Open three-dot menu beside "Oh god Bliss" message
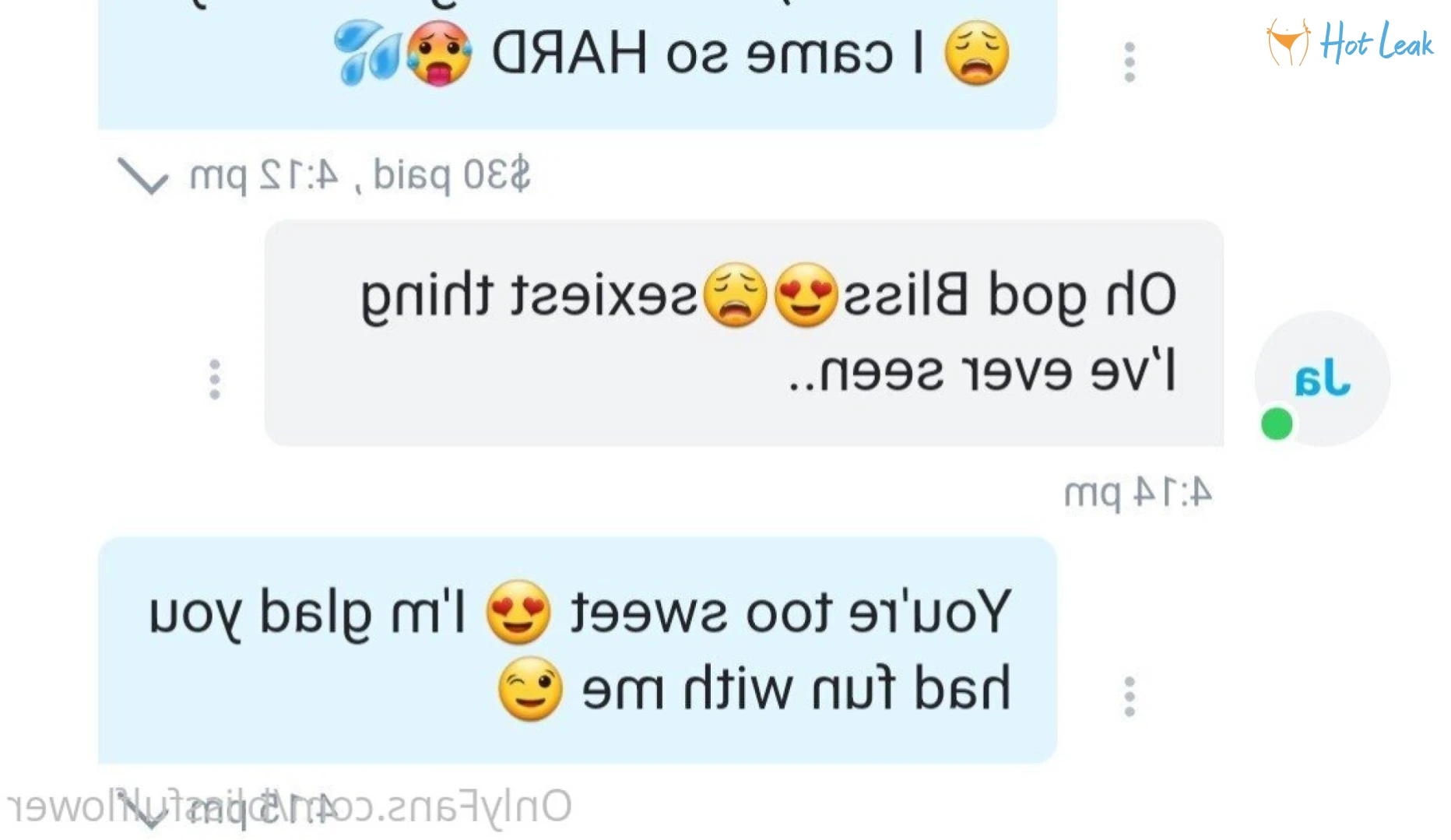Image resolution: width=1451 pixels, height=840 pixels. [x=215, y=379]
